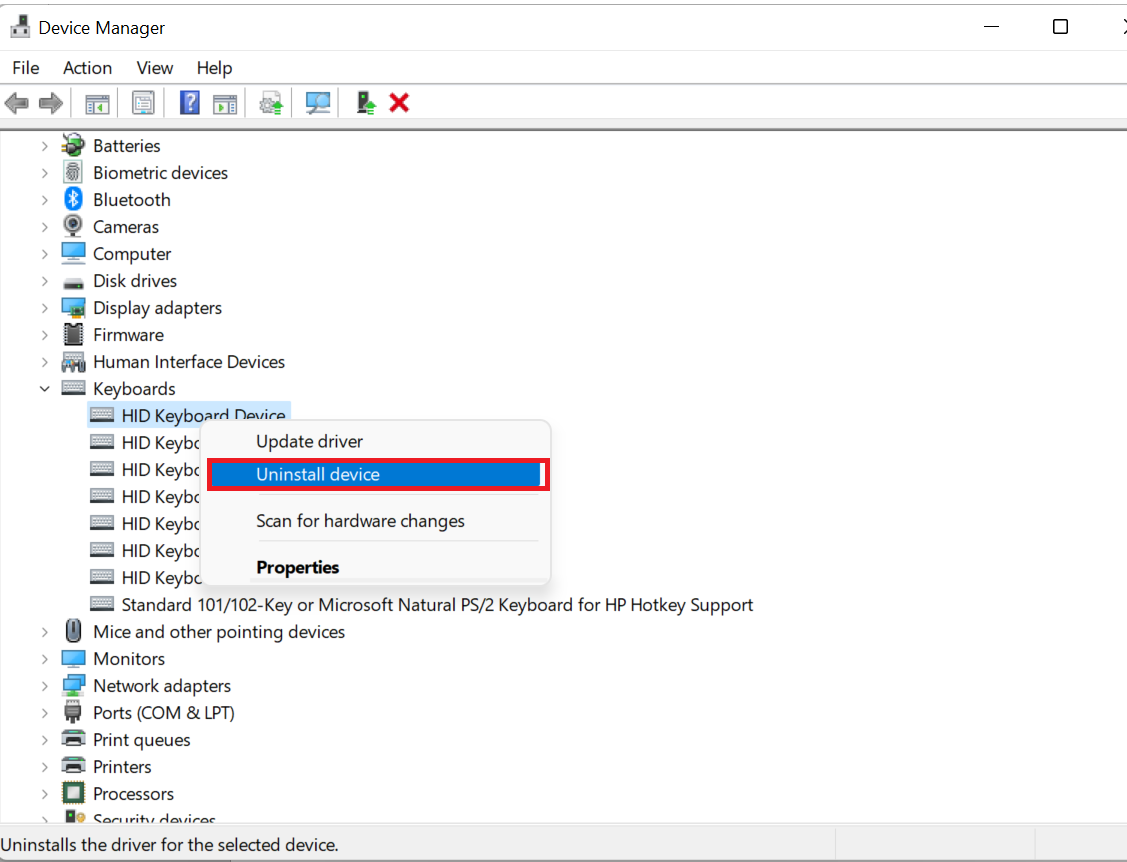Click the Network adapters icon
The image size is (1127, 862).
click(73, 686)
